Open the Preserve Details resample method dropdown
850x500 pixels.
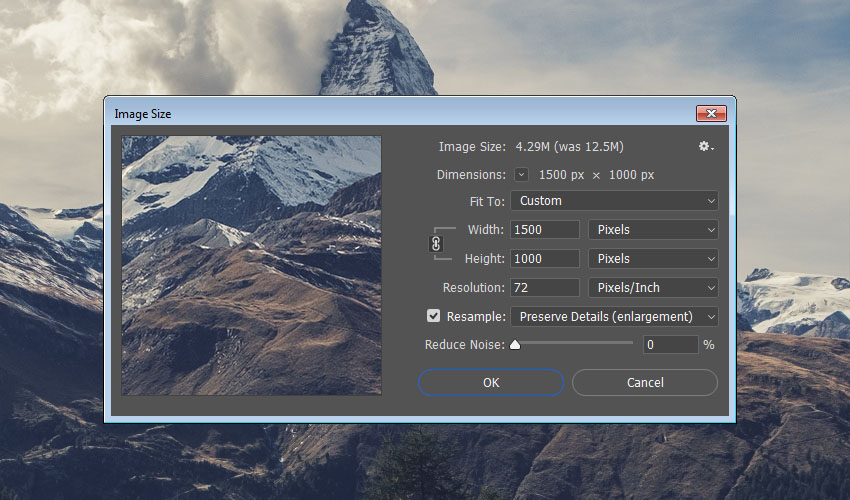pyautogui.click(x=614, y=317)
